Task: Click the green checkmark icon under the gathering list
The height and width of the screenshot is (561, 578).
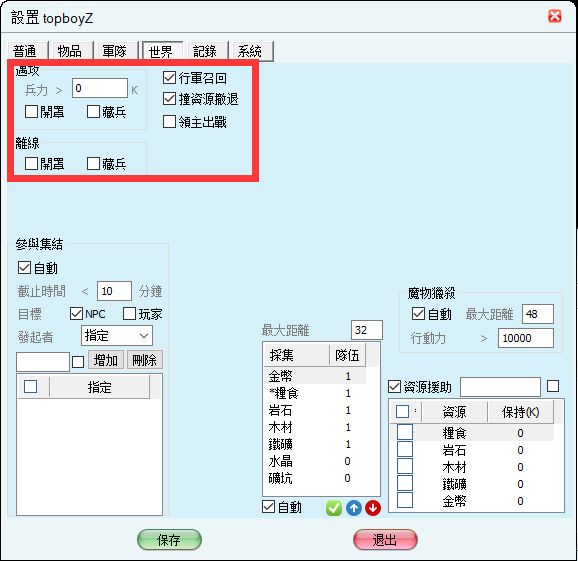Action: coord(334,508)
